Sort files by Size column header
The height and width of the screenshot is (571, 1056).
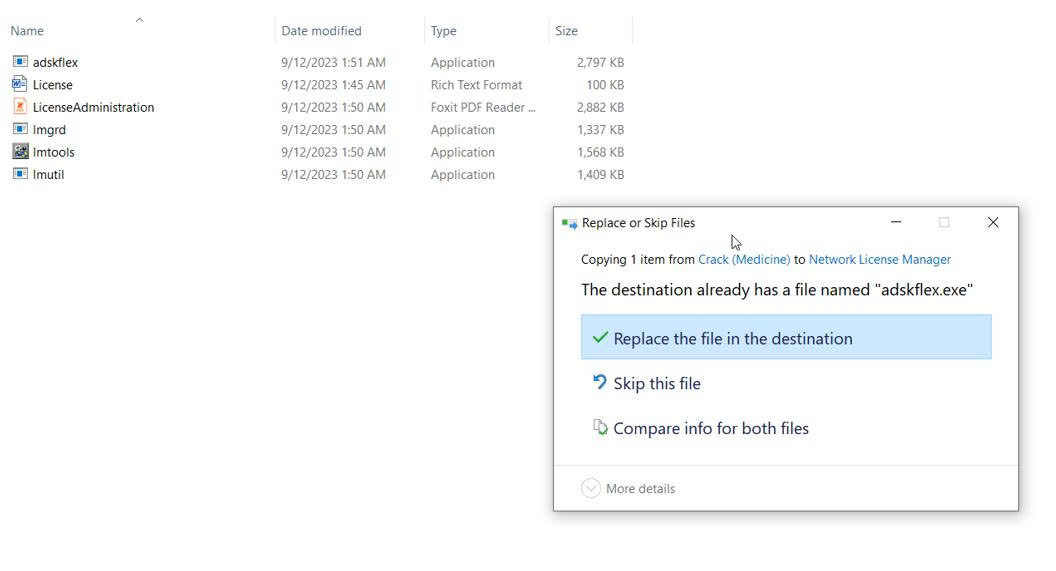click(x=566, y=31)
